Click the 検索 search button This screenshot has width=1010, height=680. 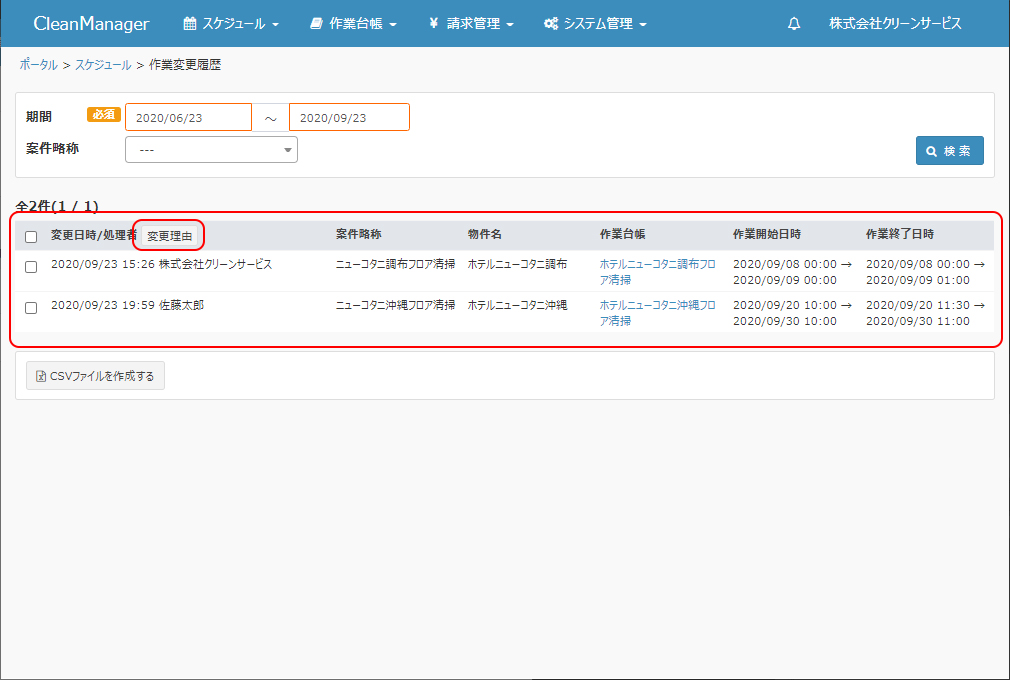(x=949, y=151)
